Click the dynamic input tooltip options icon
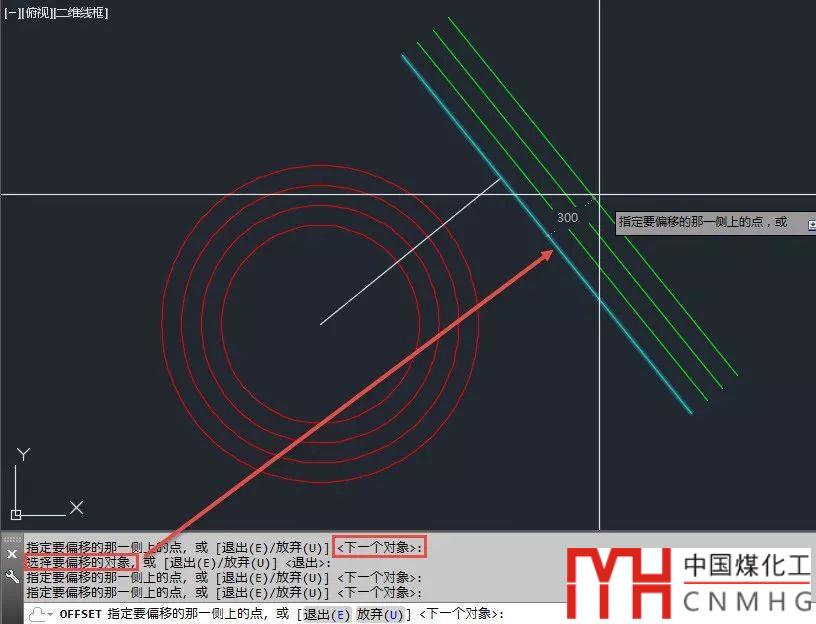Screen dimensions: 816x624 [811, 223]
